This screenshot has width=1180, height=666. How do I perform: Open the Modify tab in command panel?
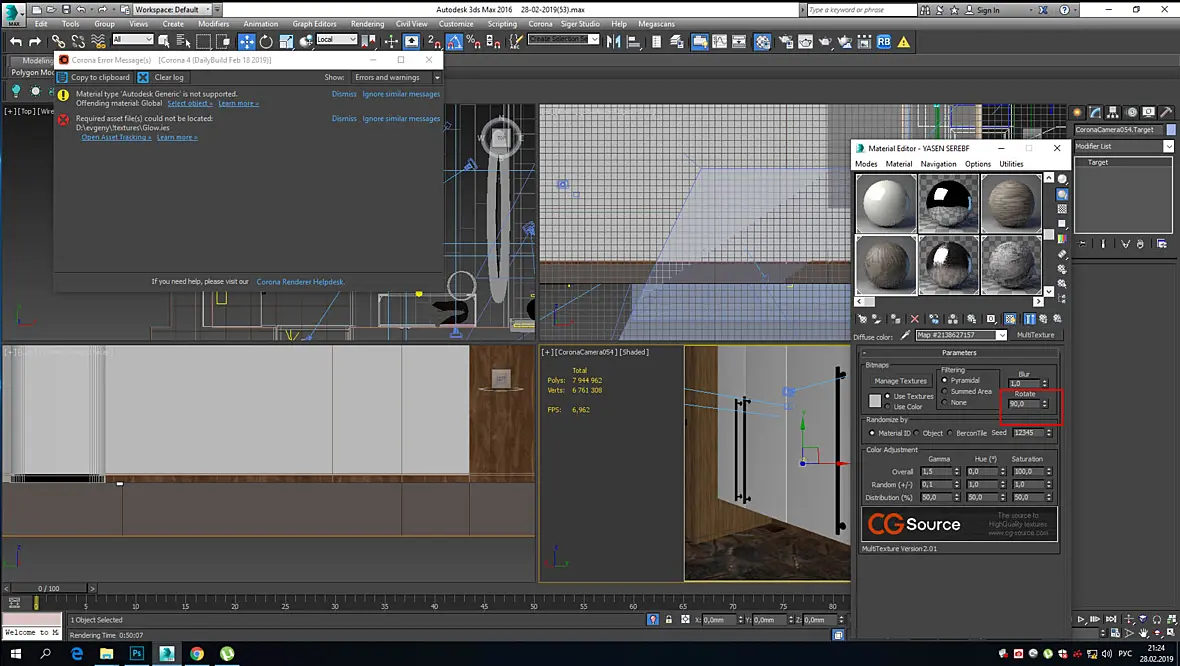tap(1095, 112)
